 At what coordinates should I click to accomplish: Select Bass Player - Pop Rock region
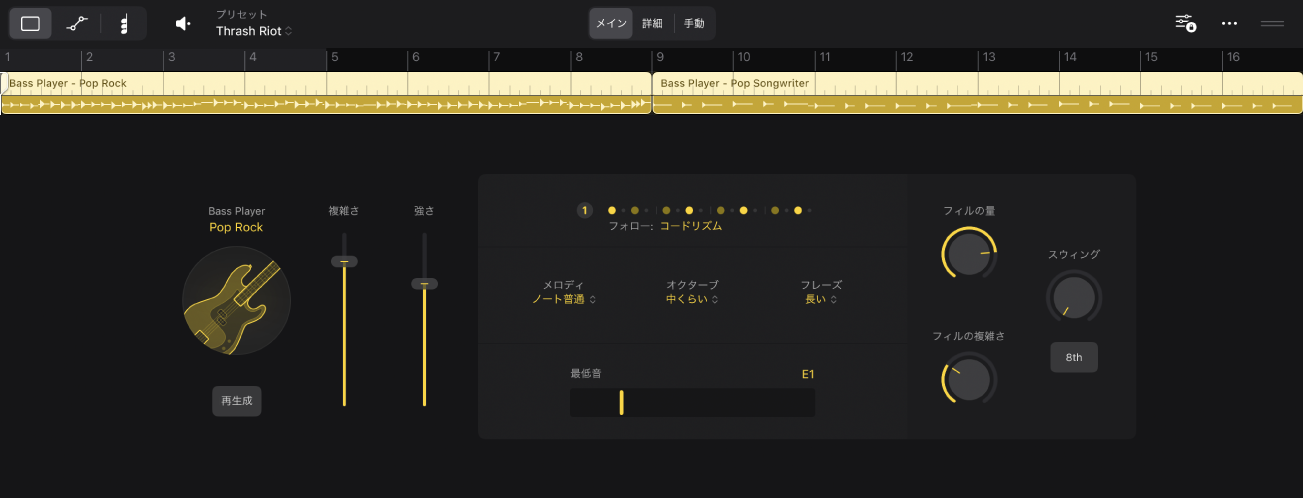click(x=326, y=93)
